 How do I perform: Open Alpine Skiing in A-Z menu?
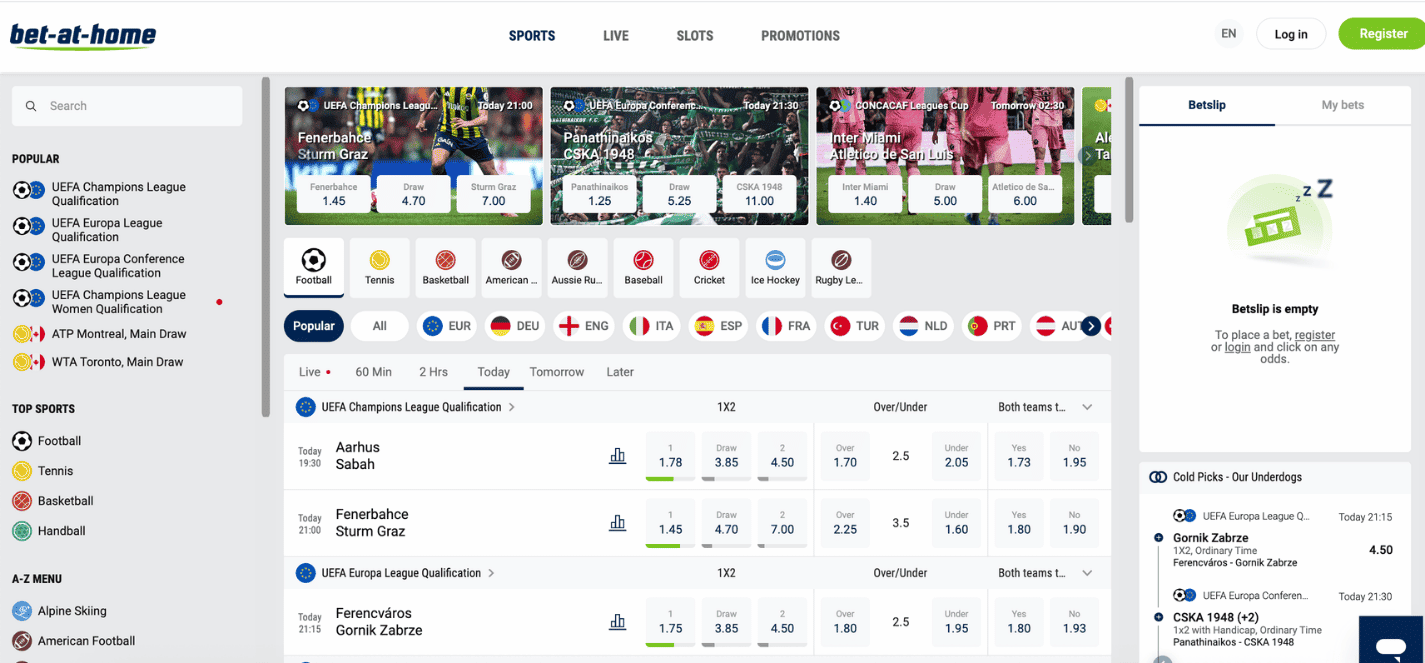coord(60,611)
